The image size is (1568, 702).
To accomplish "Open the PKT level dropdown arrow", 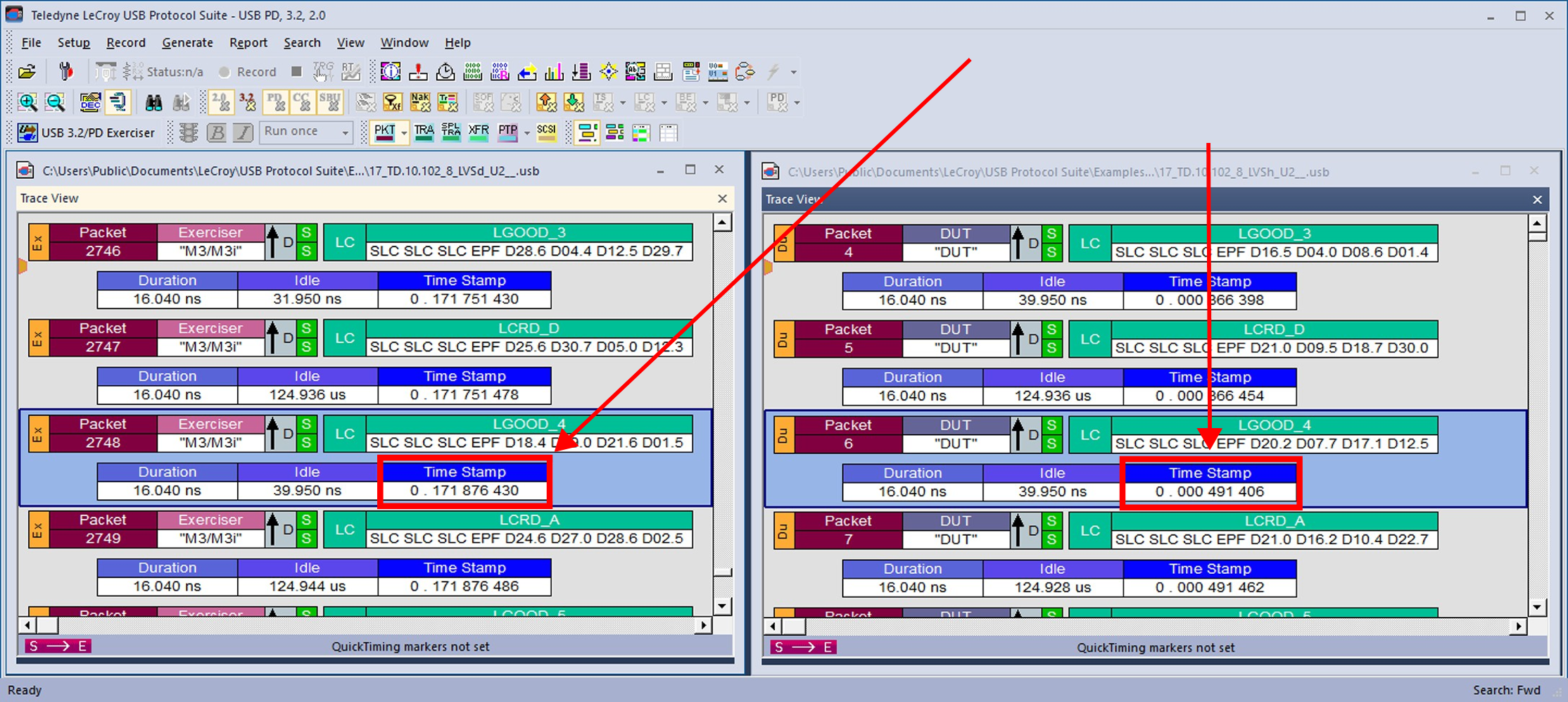I will [x=404, y=132].
